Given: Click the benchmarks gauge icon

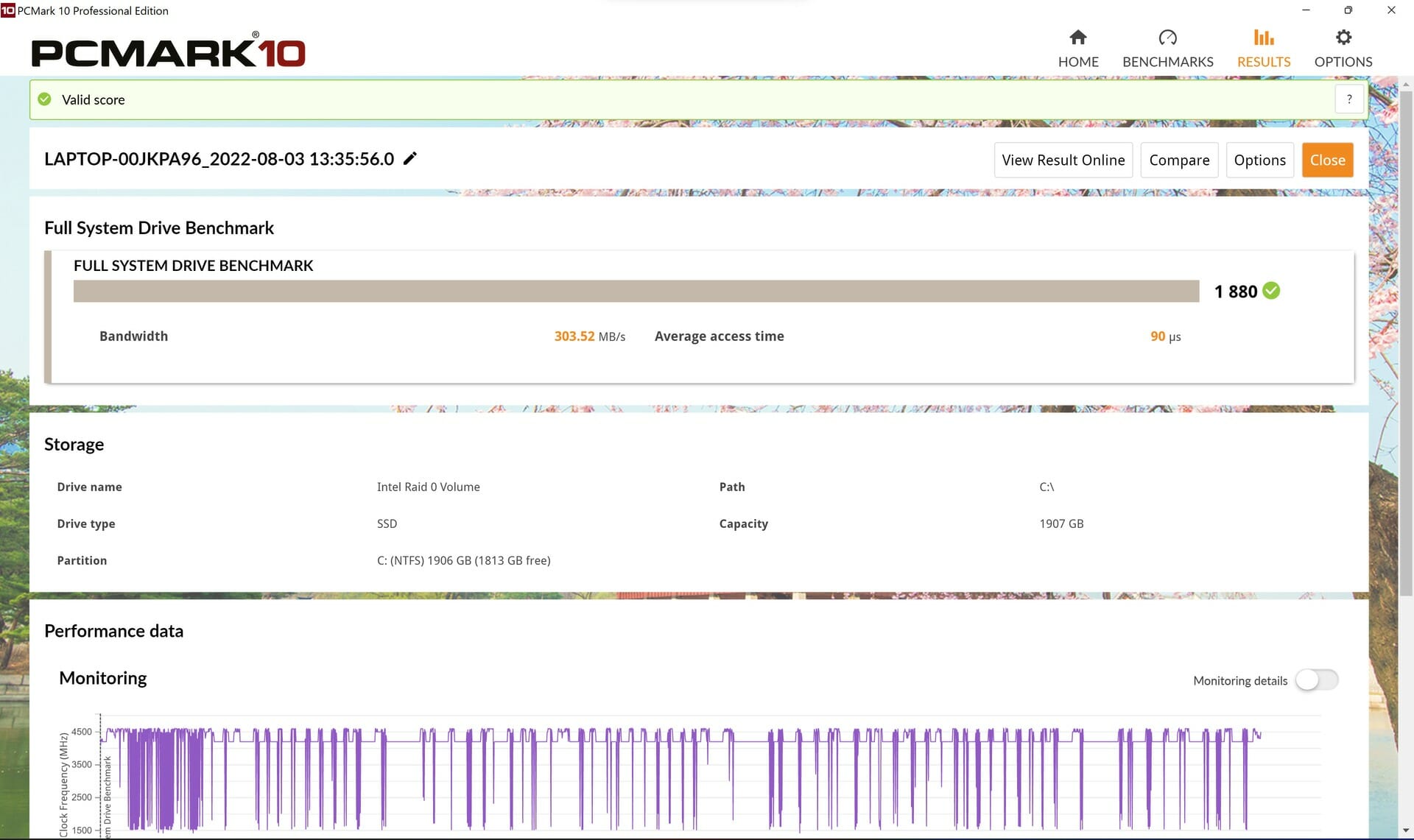Looking at the screenshot, I should (1167, 37).
